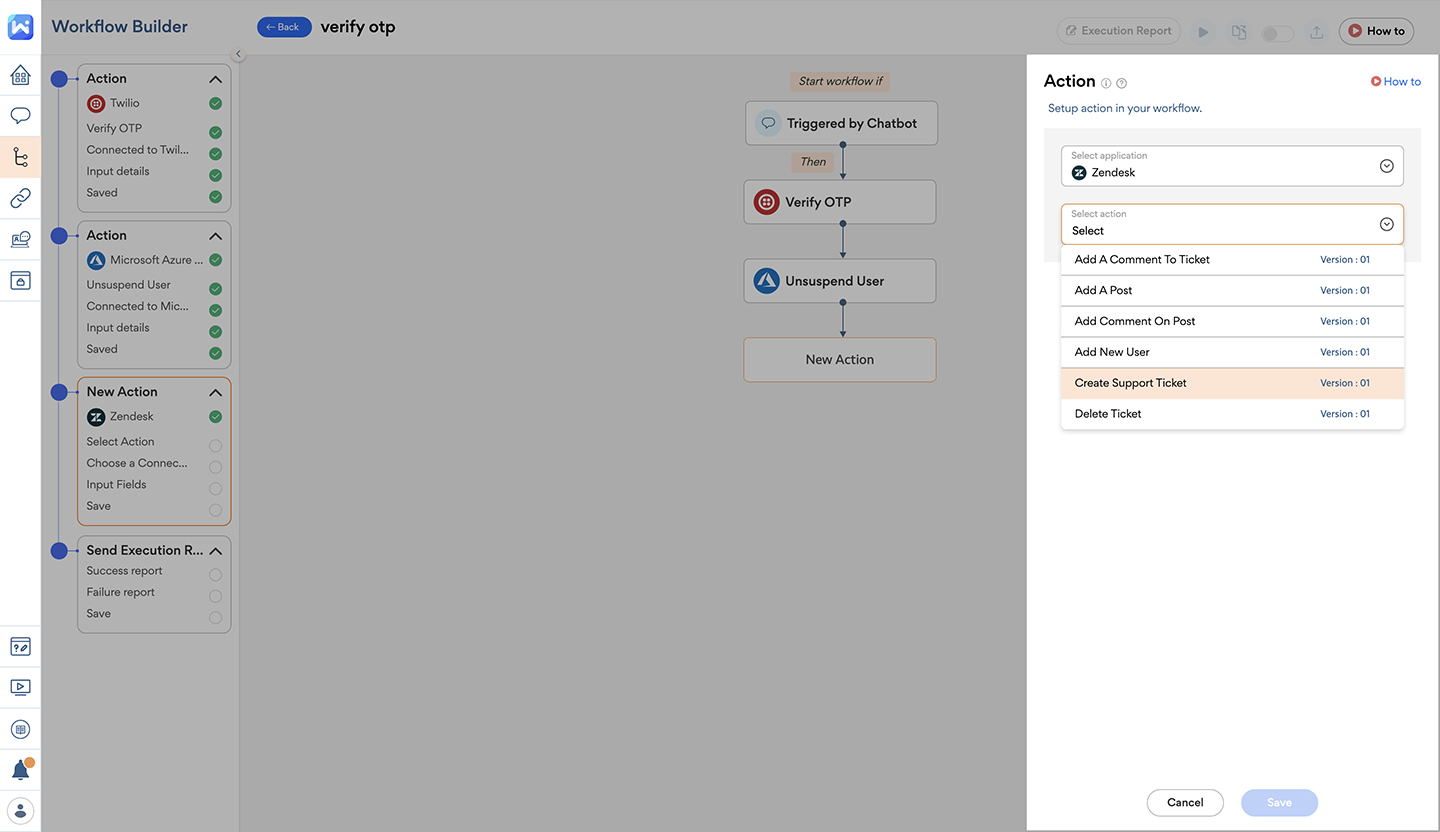1440x832 pixels.
Task: Open notifications bell icon
Action: [x=20, y=770]
